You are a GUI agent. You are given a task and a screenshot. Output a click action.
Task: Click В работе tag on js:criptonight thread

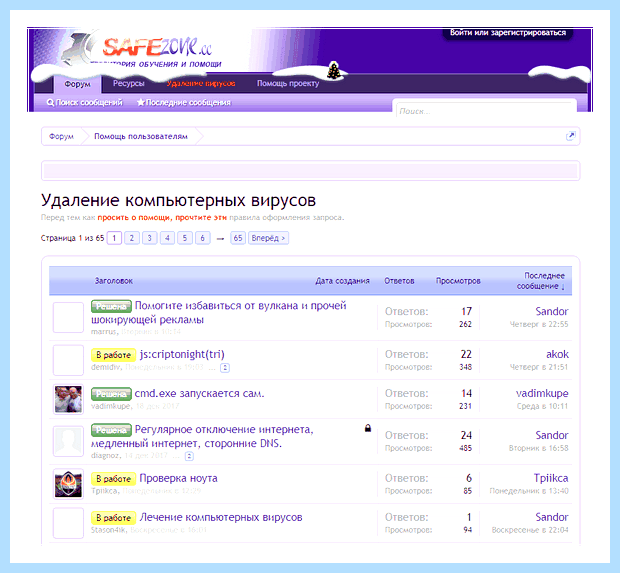pos(113,355)
